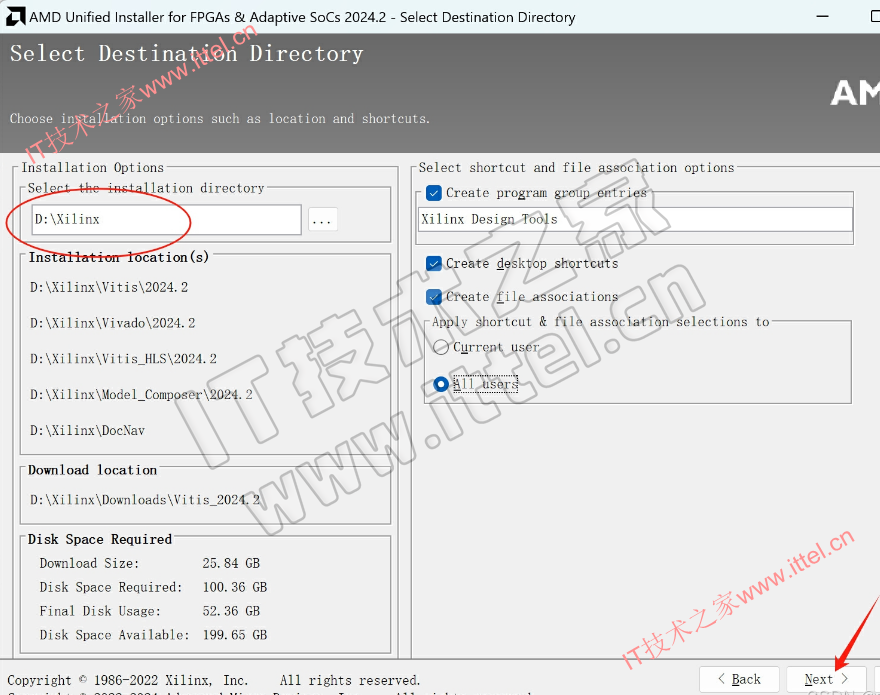Click download location D:\Xilinx\Downloads\Vitis_2024.2
The height and width of the screenshot is (695, 880).
click(145, 500)
